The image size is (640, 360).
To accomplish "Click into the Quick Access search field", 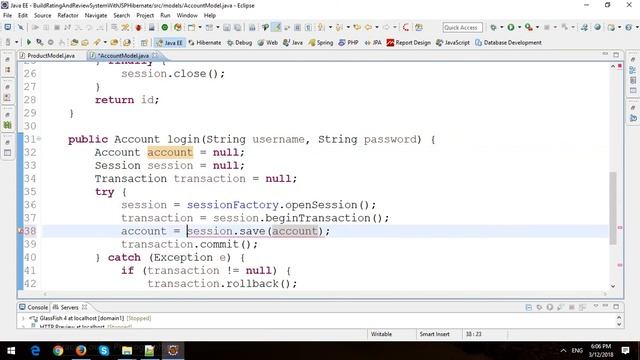I will point(462,27).
